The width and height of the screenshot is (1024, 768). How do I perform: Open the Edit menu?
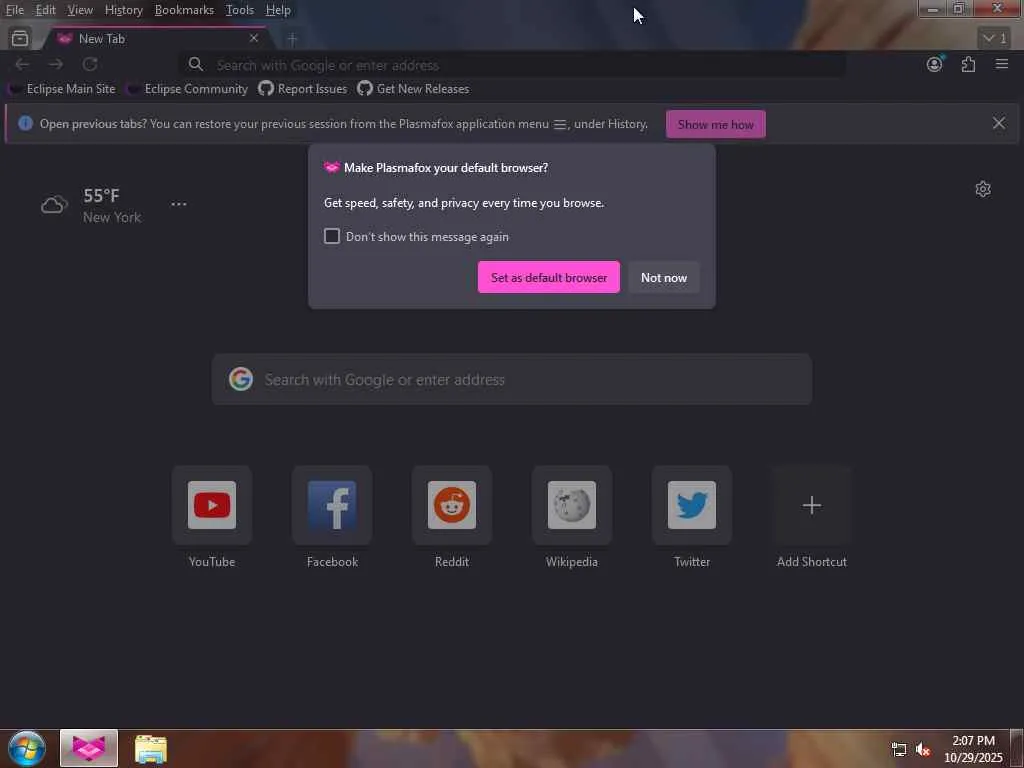click(45, 10)
